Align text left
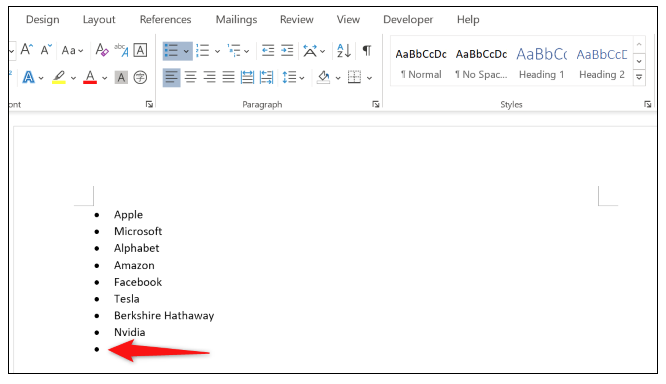The height and width of the screenshot is (384, 666). pyautogui.click(x=172, y=77)
